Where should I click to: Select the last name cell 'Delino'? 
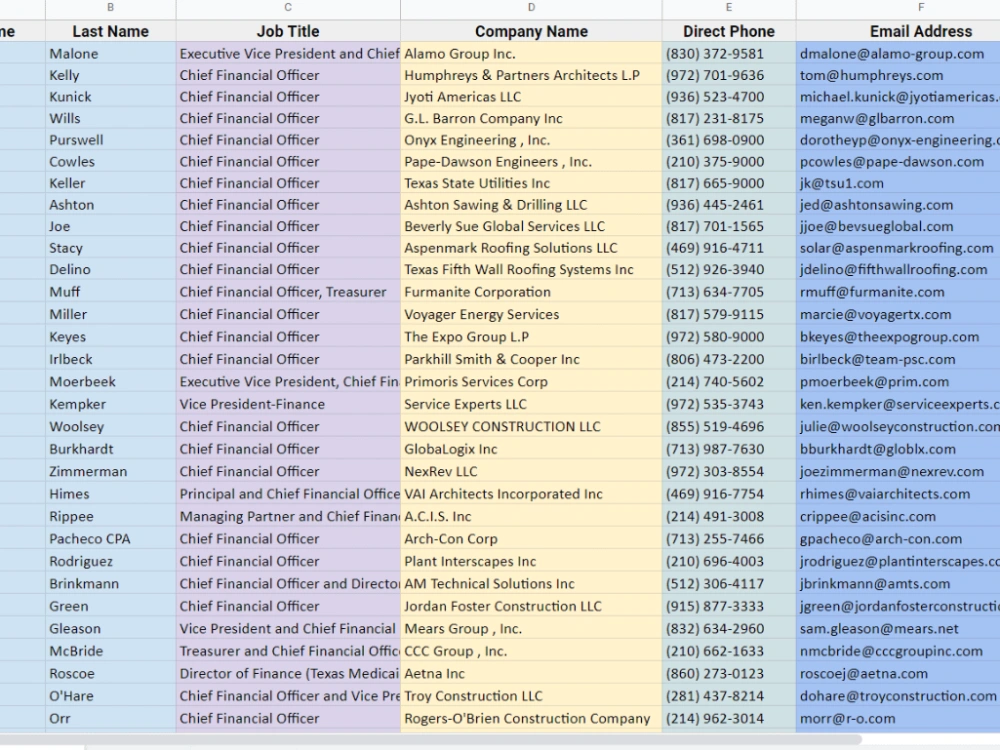point(110,270)
